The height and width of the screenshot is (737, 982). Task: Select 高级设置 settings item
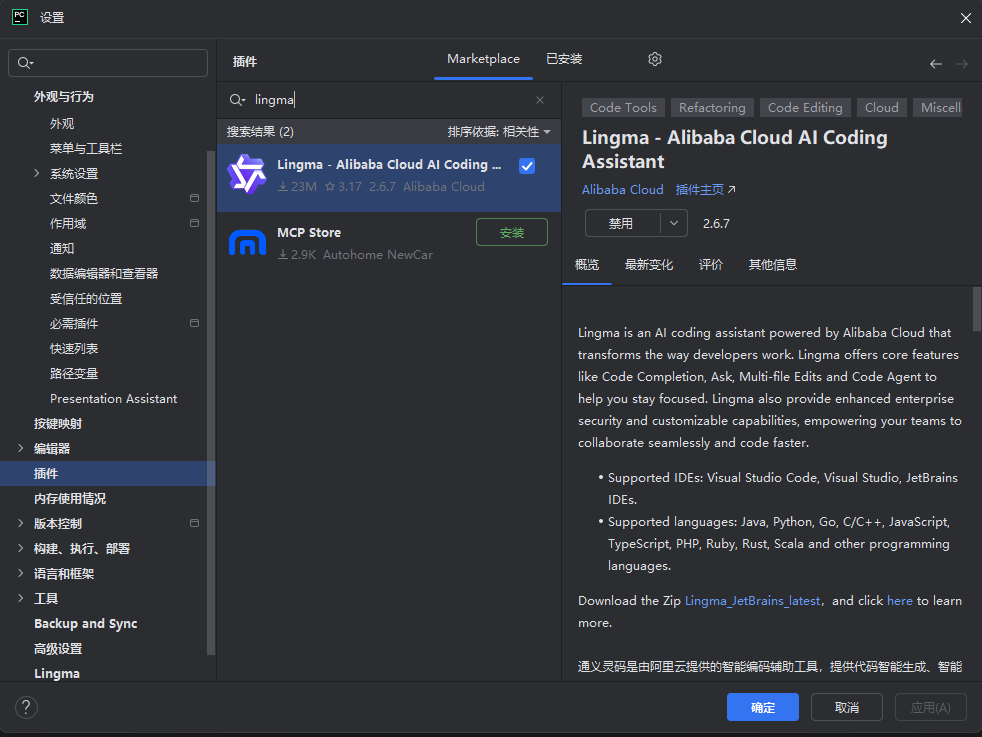click(x=58, y=649)
